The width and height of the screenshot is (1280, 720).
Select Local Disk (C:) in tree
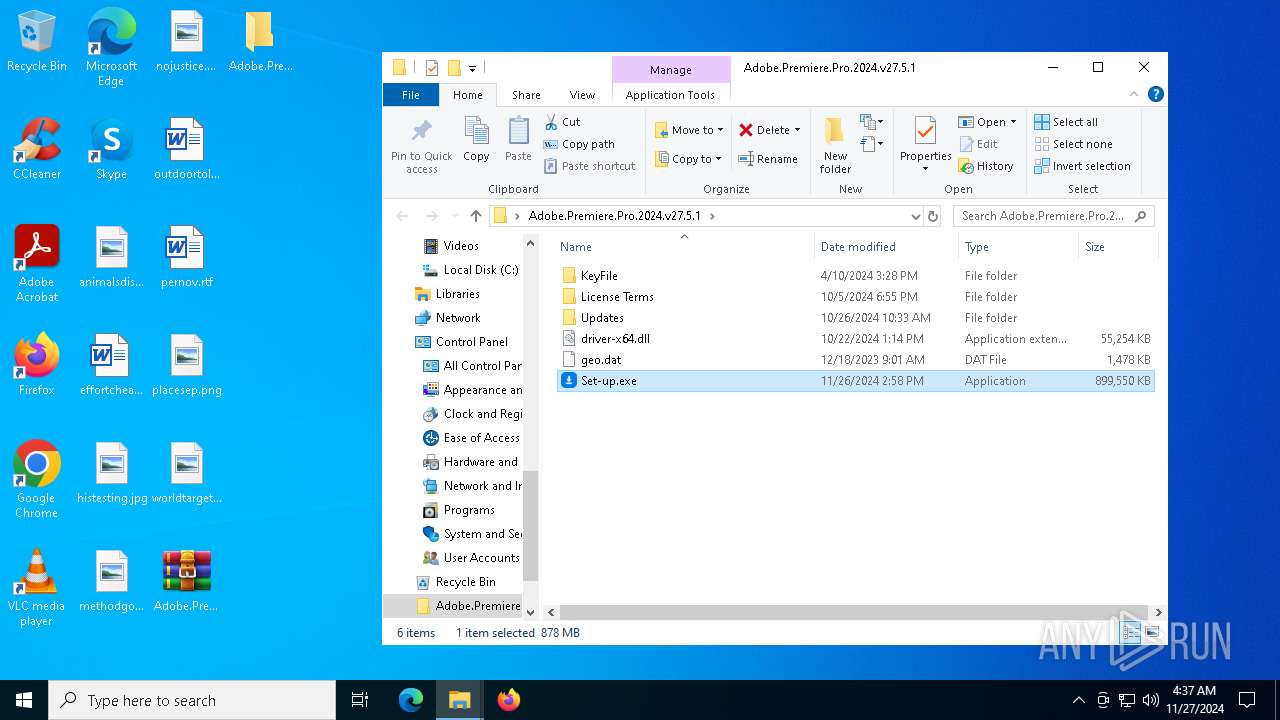point(471,270)
